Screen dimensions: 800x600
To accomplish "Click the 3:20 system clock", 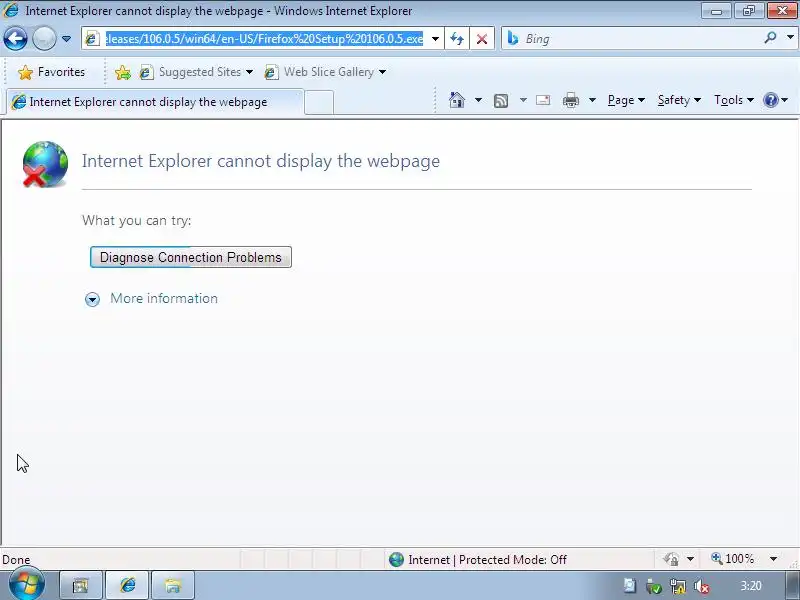I will (751, 586).
